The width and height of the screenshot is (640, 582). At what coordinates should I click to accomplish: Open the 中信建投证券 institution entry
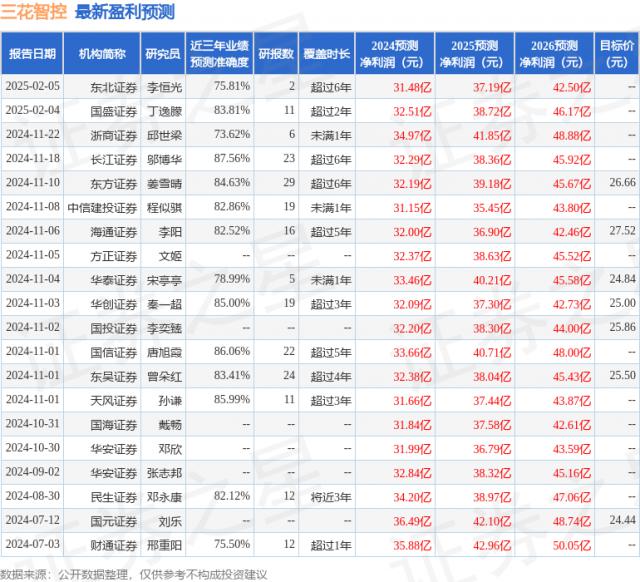tap(99, 206)
